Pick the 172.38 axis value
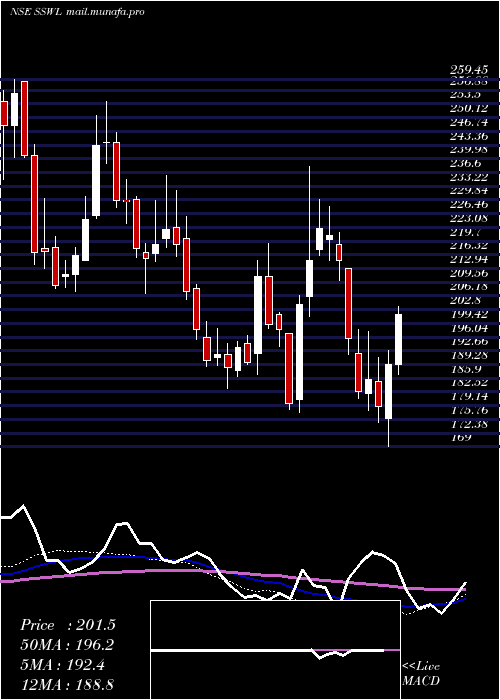Image resolution: width=500 pixels, height=700 pixels. click(468, 424)
